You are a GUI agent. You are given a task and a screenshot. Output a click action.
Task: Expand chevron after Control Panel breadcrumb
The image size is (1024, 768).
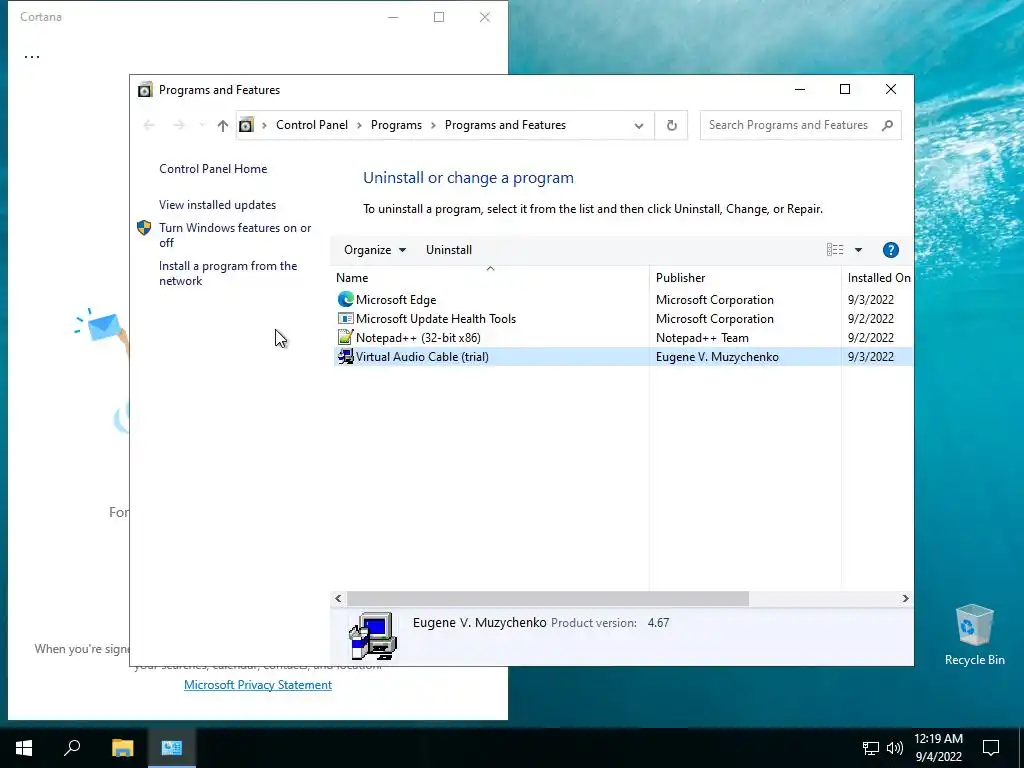tap(359, 125)
